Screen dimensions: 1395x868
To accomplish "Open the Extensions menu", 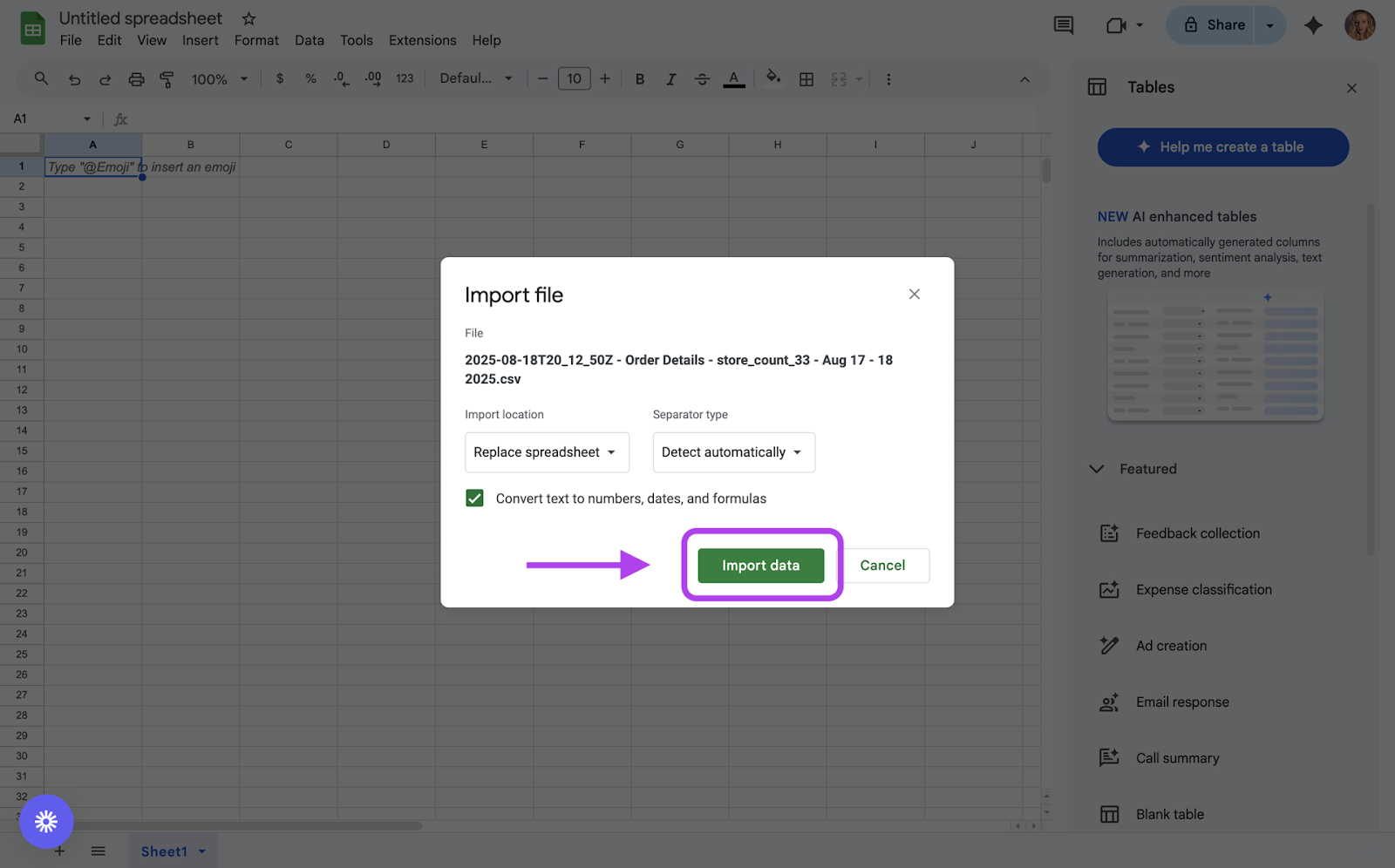I will click(x=422, y=40).
